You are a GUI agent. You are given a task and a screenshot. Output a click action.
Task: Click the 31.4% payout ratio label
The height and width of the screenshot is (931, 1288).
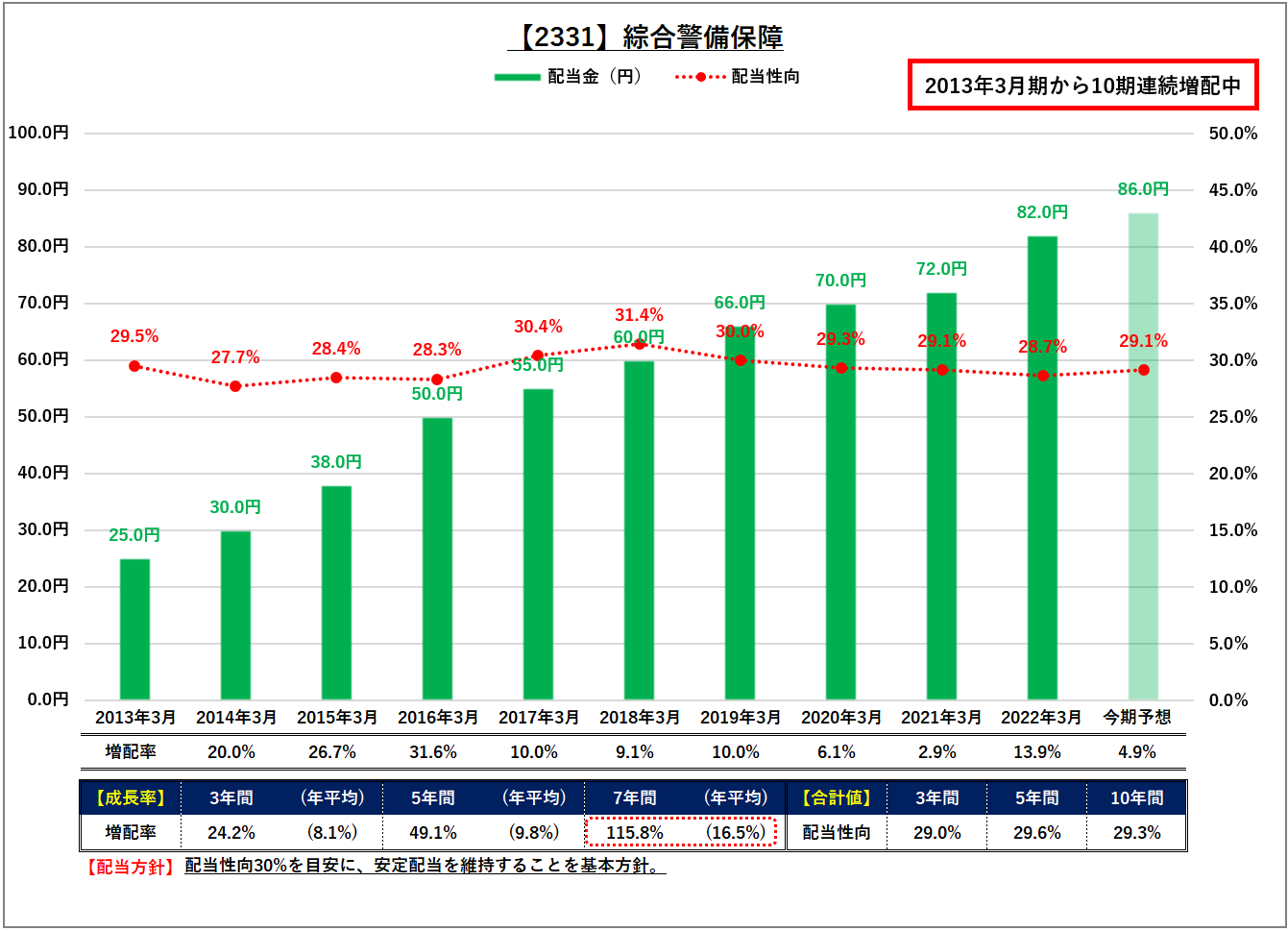click(639, 315)
